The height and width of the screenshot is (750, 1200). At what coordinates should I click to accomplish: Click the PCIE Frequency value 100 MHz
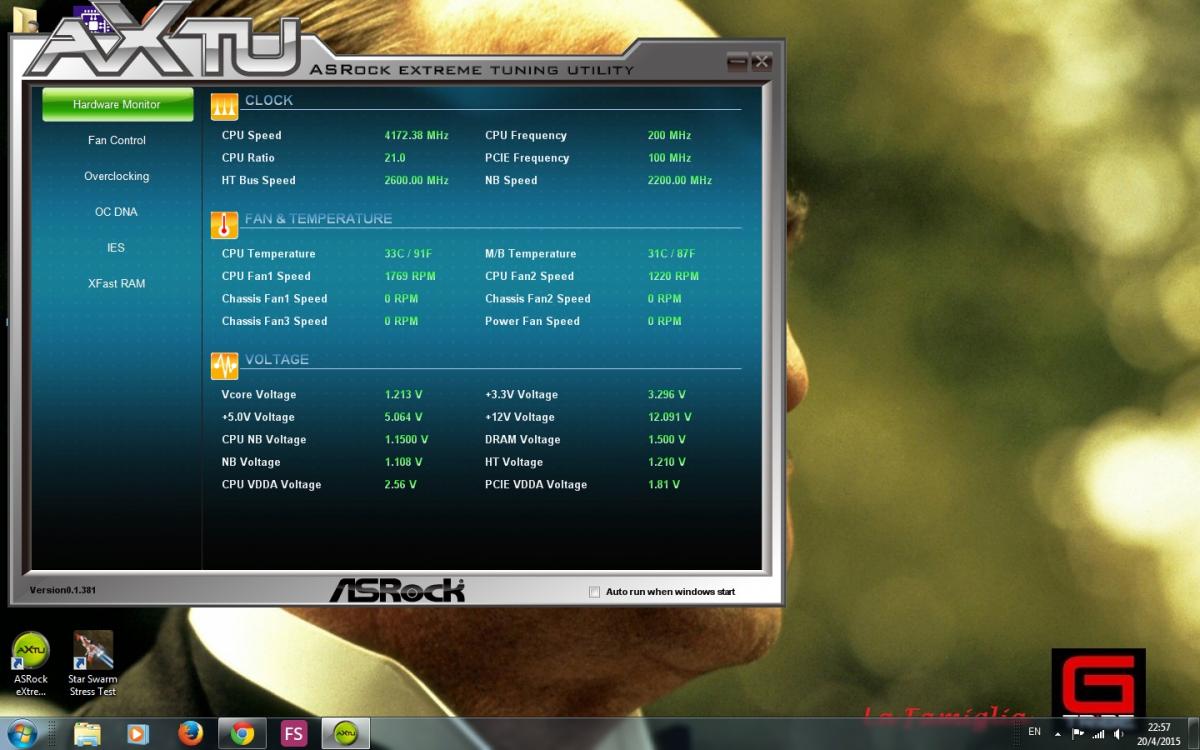click(x=669, y=158)
